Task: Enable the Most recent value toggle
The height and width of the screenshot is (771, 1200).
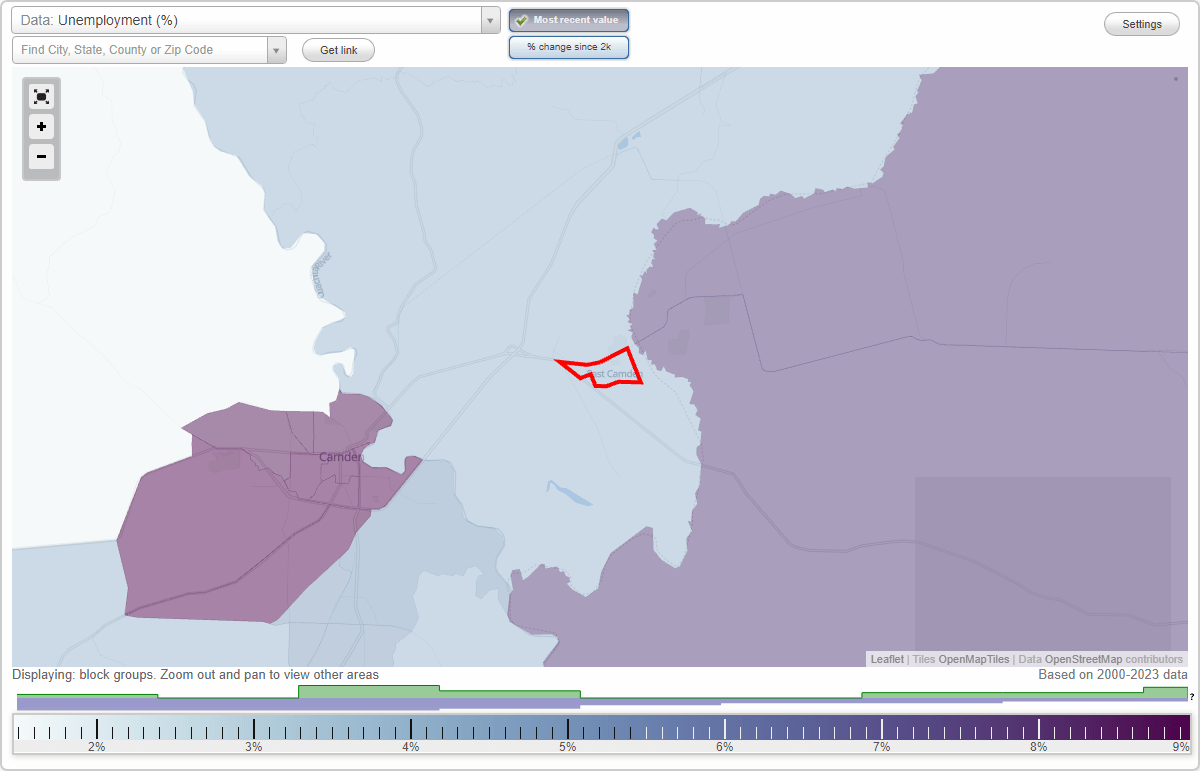Action: pos(568,19)
